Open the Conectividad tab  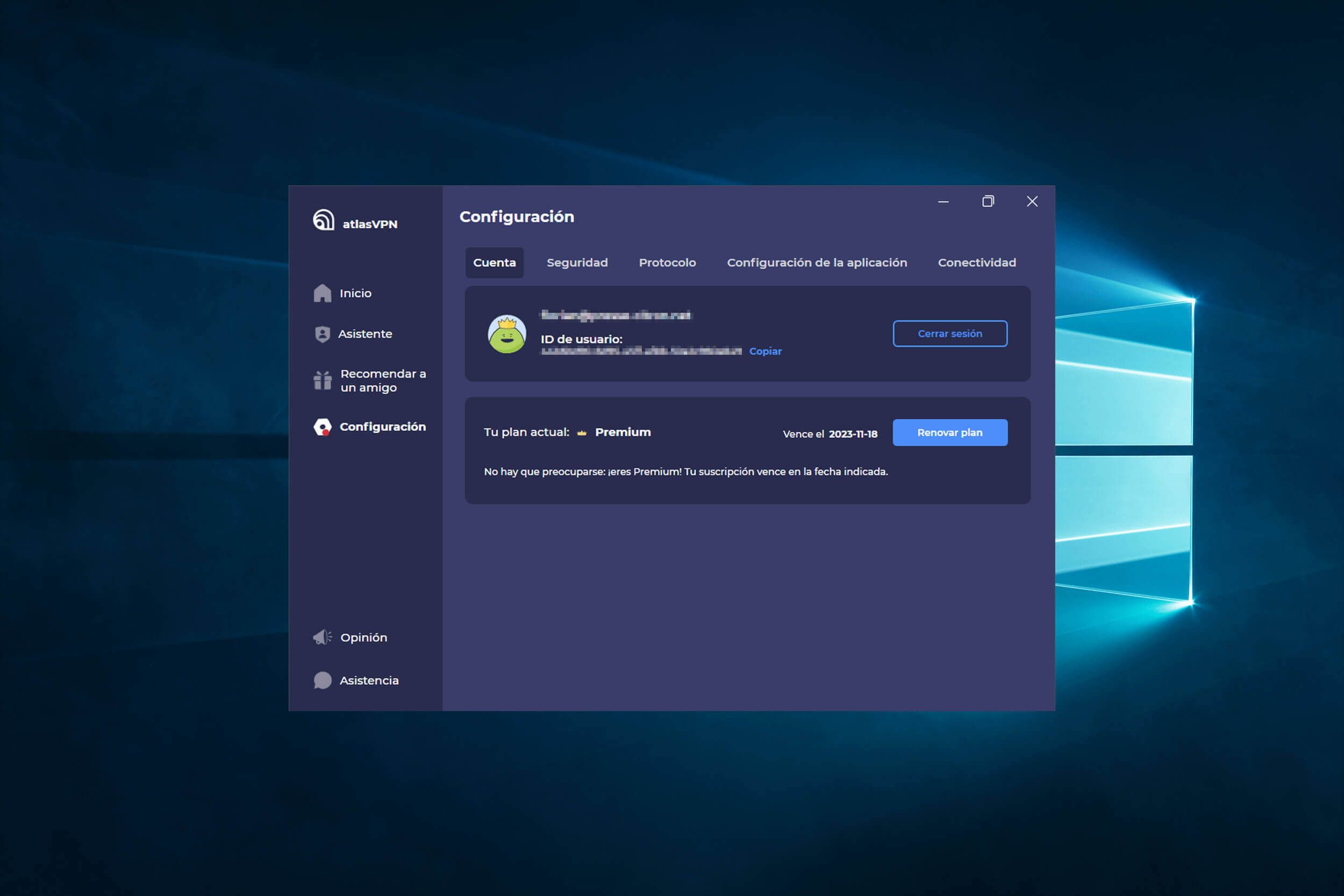click(x=977, y=263)
